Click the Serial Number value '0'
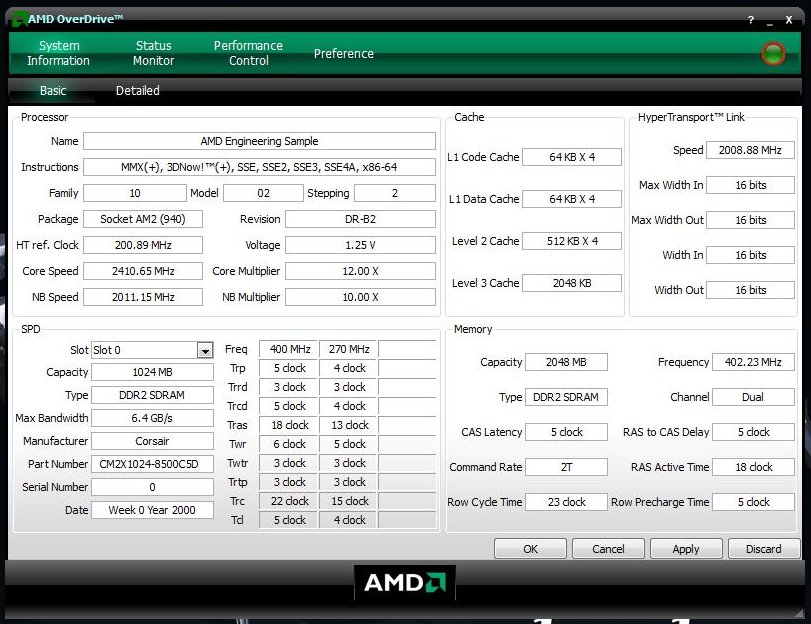 click(x=152, y=487)
